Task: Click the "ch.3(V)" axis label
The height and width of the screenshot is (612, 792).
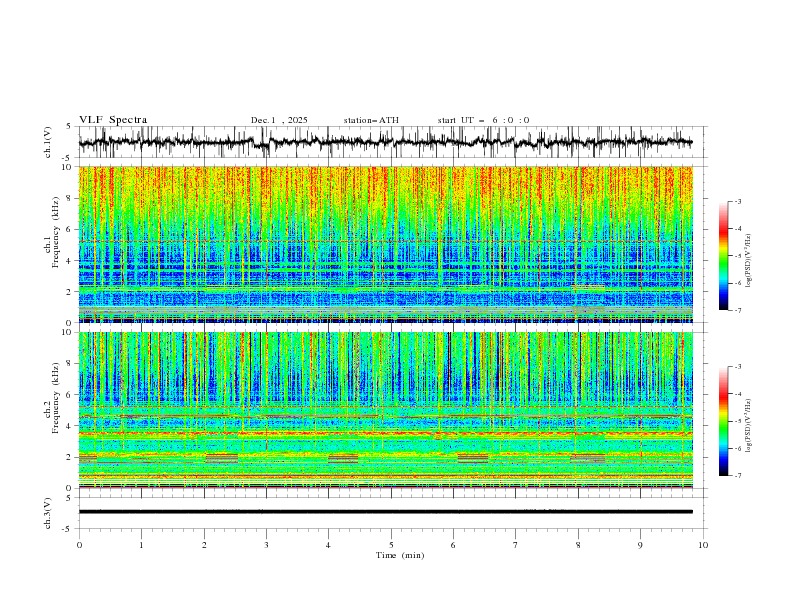Action: click(x=48, y=513)
